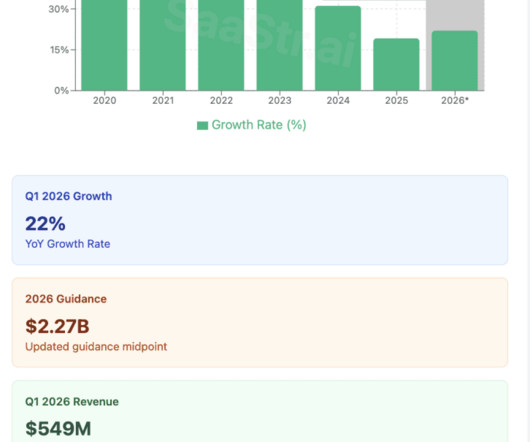Click the 15% y-axis label

click(59, 50)
